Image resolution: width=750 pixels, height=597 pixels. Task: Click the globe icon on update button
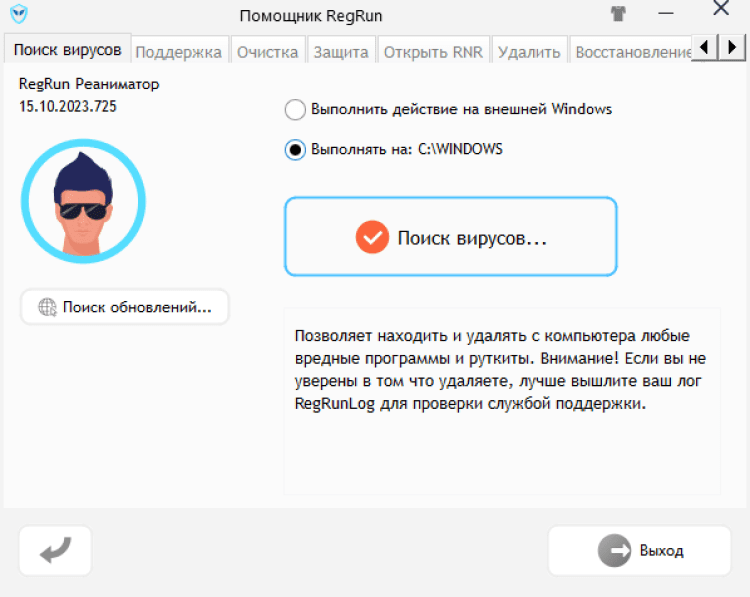[x=47, y=307]
